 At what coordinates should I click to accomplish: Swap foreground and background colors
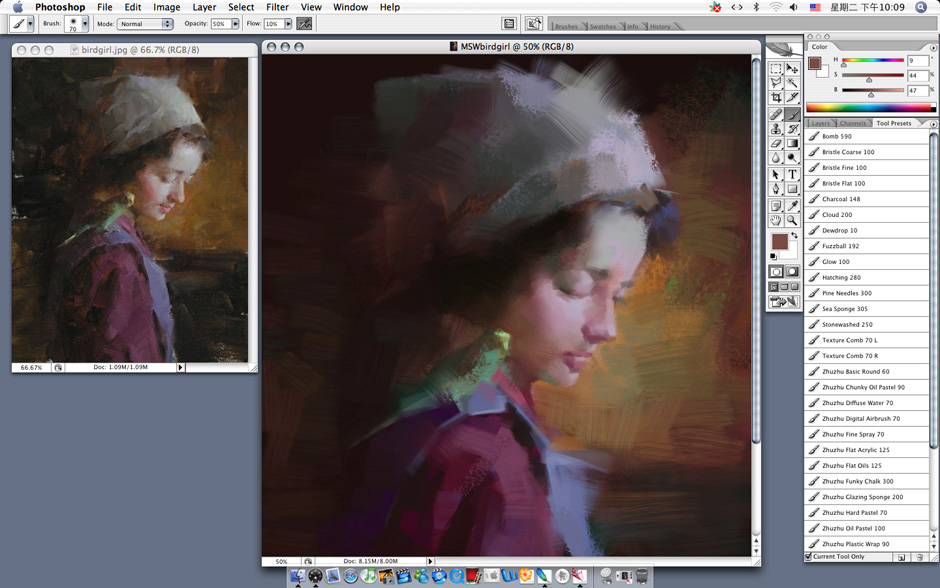(x=794, y=235)
